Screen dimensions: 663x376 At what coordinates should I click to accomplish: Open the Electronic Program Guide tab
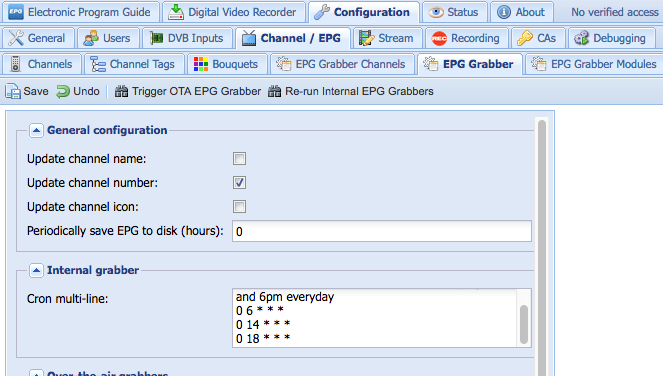[x=81, y=12]
